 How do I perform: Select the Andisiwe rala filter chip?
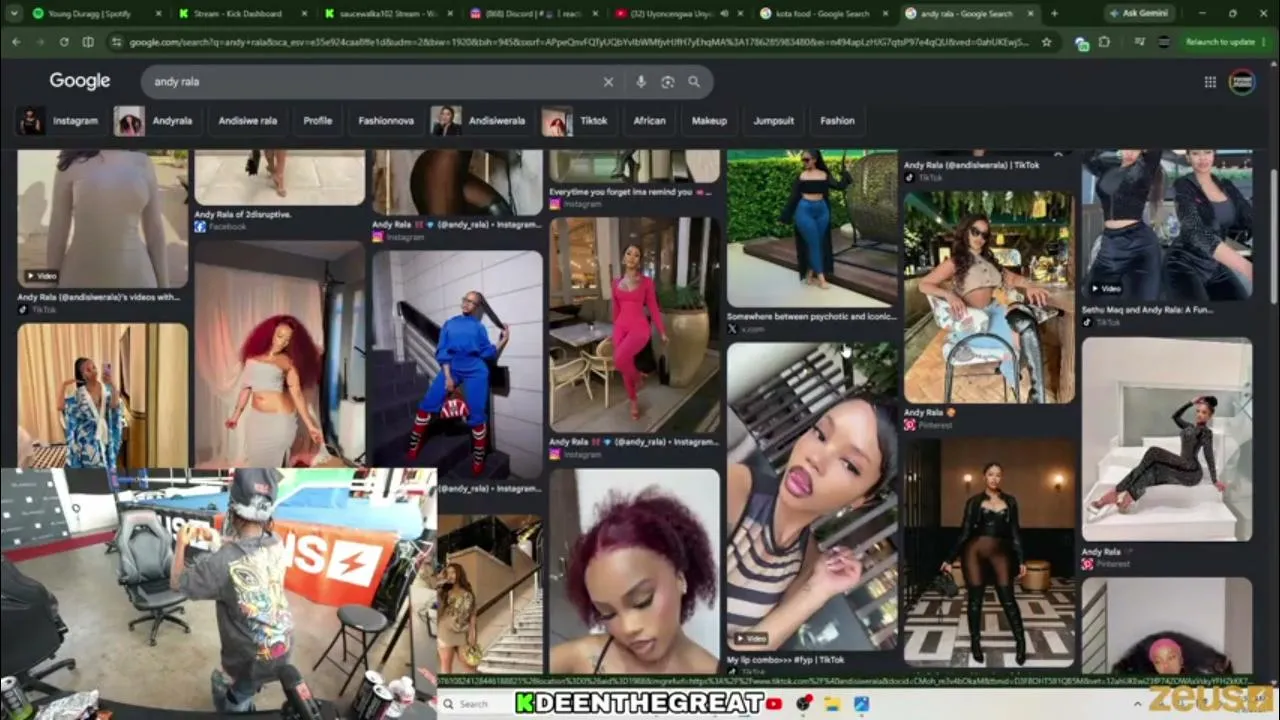pyautogui.click(x=248, y=121)
